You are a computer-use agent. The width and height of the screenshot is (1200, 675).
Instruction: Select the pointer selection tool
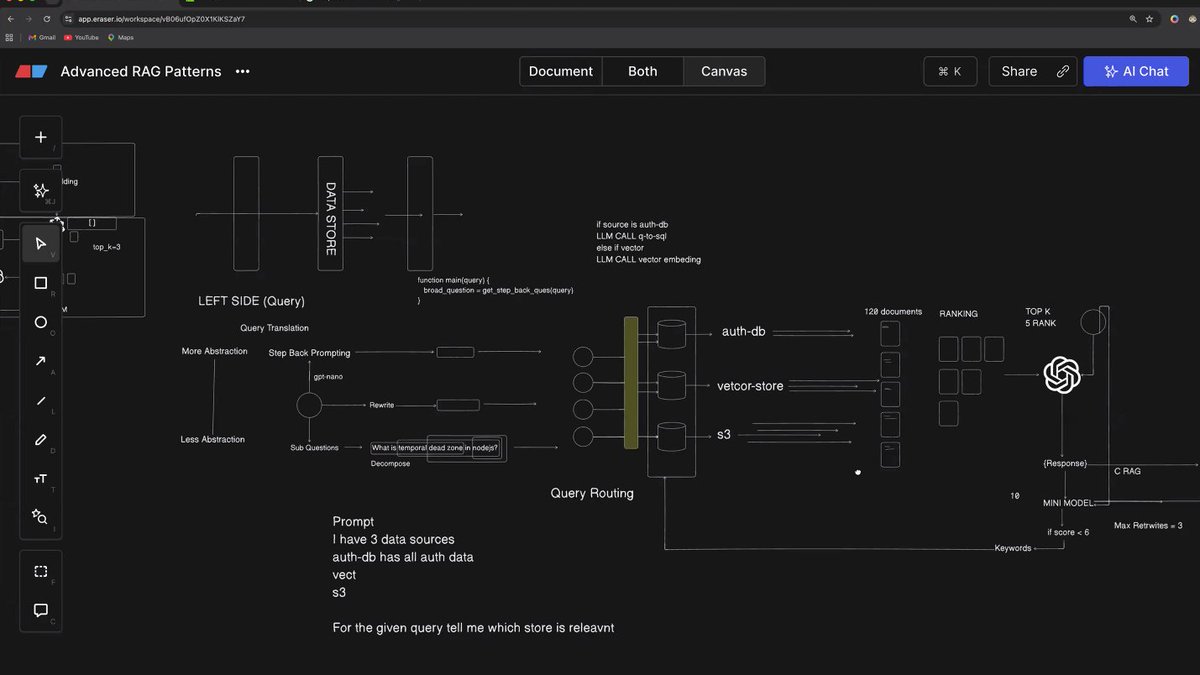[41, 243]
